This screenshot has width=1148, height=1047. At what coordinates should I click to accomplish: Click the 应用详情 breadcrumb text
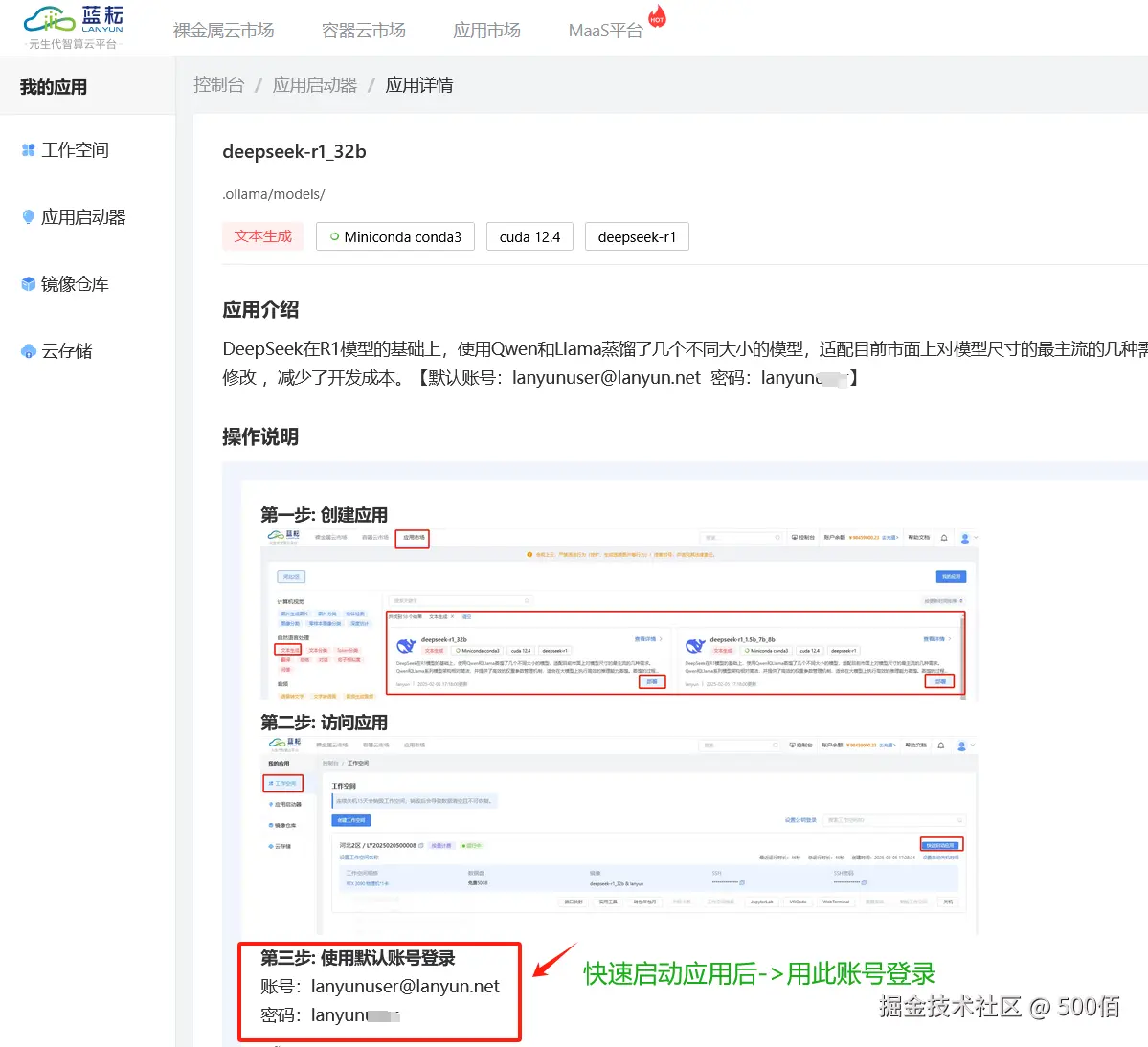(x=418, y=85)
